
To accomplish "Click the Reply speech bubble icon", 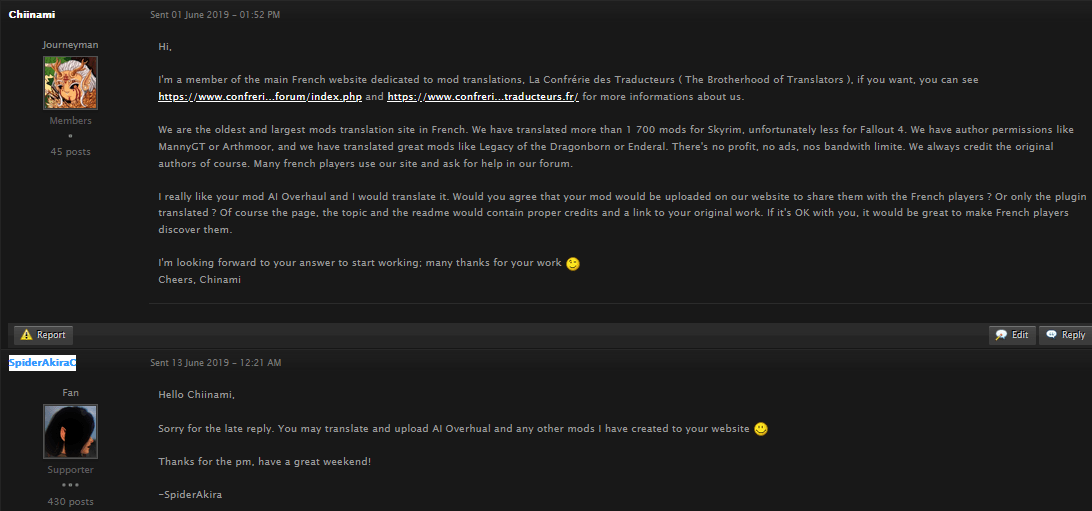I will 1051,334.
